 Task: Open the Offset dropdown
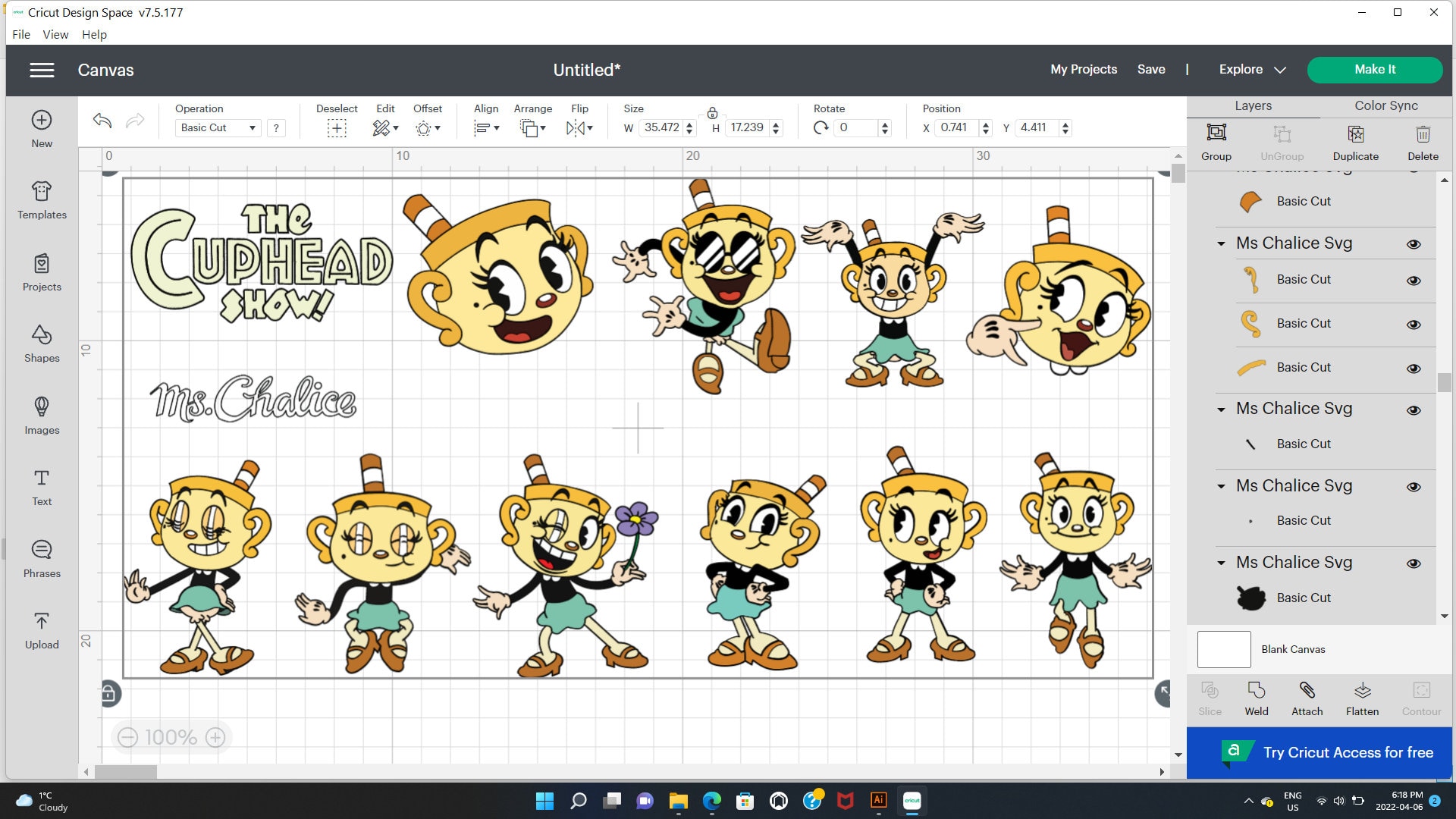(428, 128)
